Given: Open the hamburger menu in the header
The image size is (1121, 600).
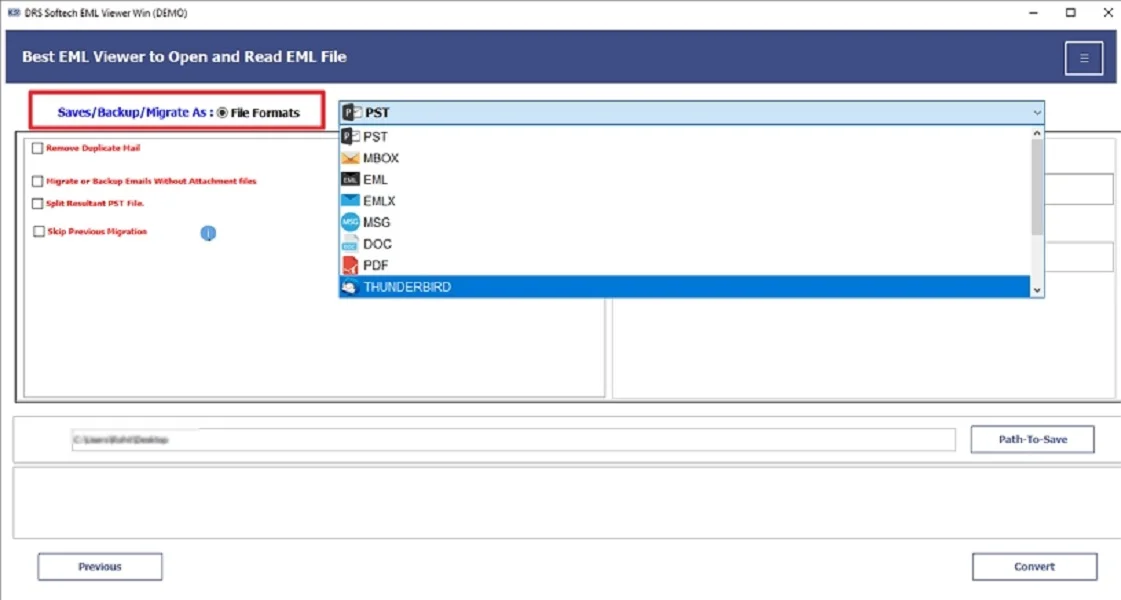Looking at the screenshot, I should pyautogui.click(x=1083, y=58).
